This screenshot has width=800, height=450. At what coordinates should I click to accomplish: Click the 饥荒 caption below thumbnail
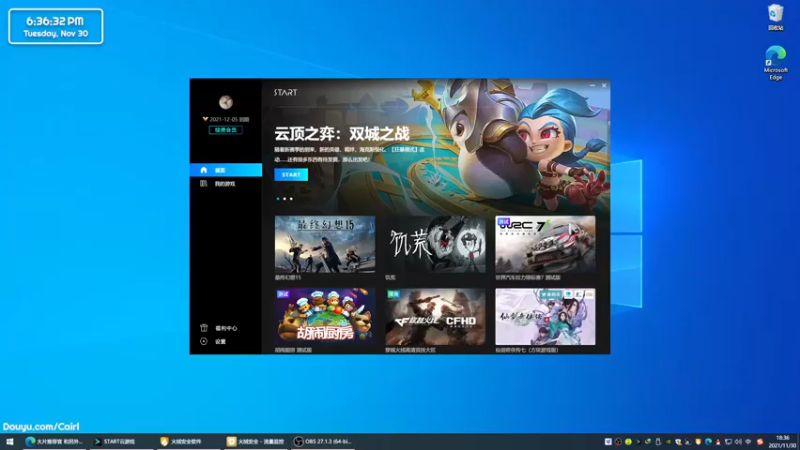[390, 278]
